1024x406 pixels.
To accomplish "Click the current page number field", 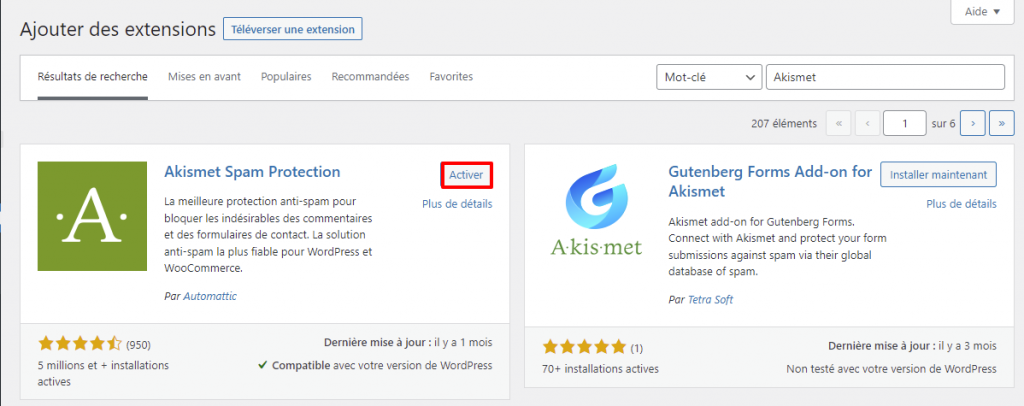I will coord(905,123).
